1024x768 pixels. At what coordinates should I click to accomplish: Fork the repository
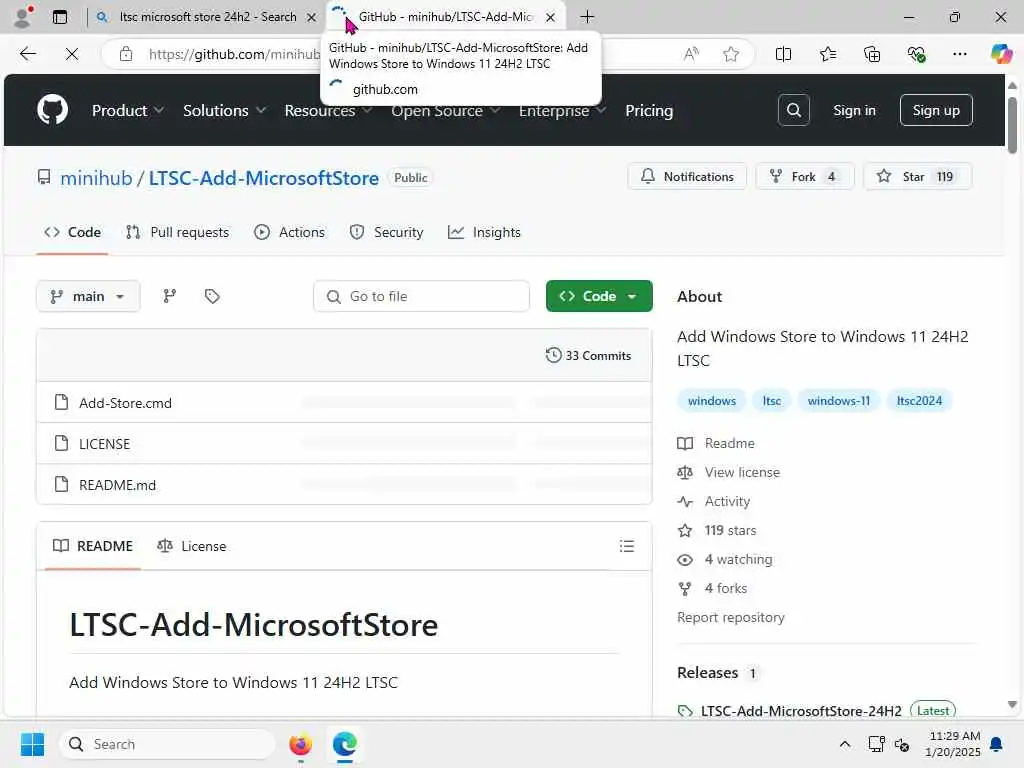[805, 176]
